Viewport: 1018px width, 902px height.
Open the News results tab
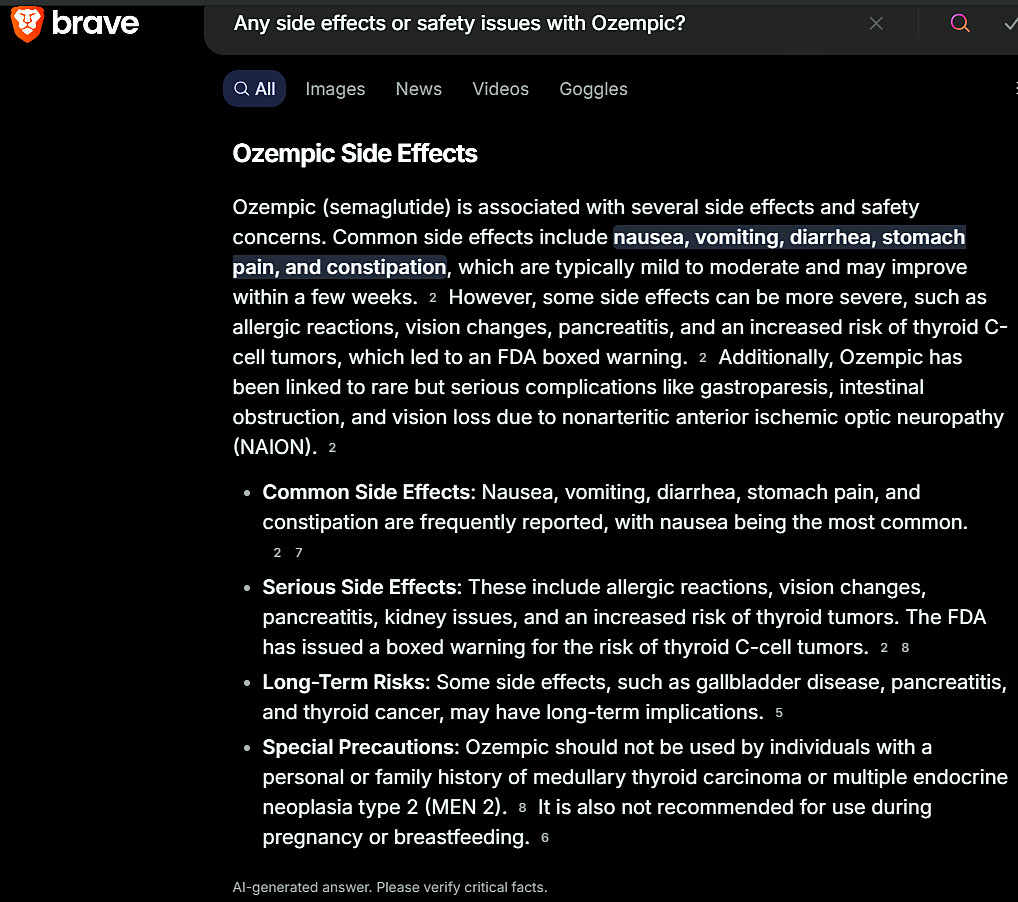coord(418,89)
